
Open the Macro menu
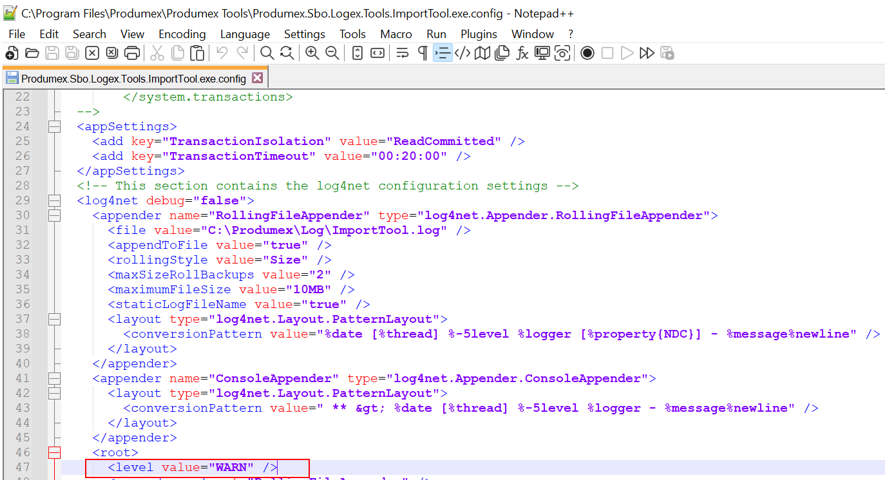click(x=396, y=34)
